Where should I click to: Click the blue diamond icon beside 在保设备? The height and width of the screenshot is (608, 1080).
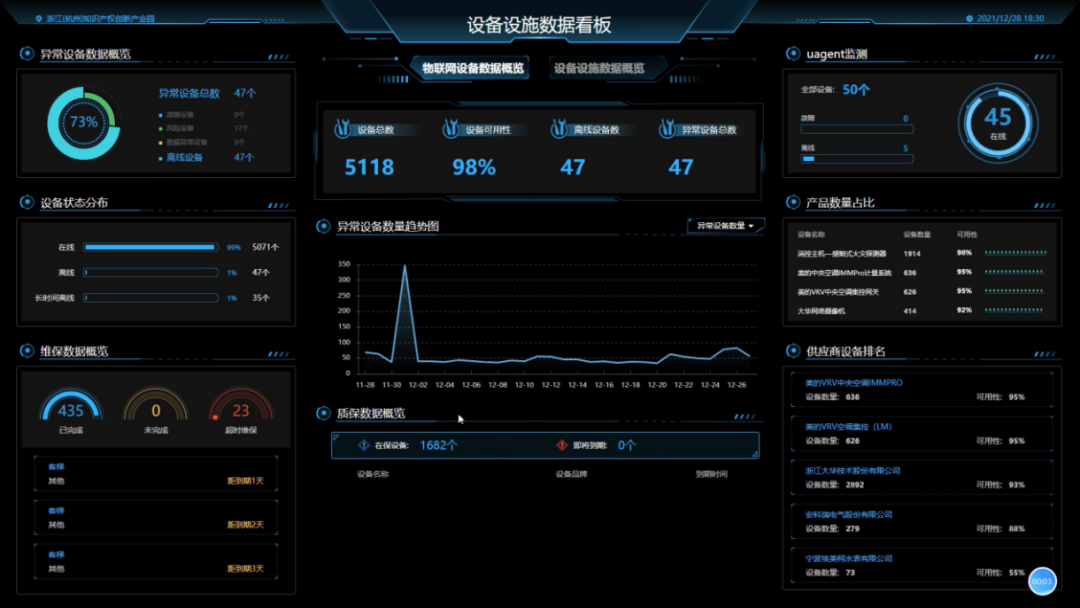(364, 445)
